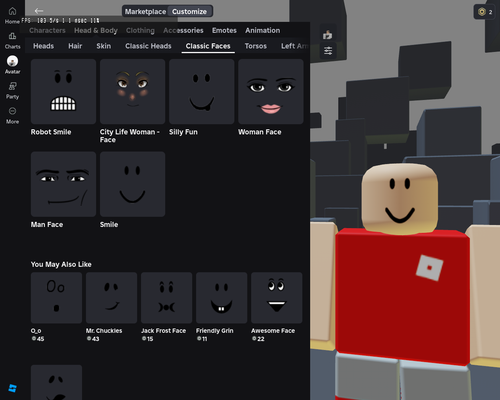This screenshot has width=500, height=400.
Task: Select the Avatar sidebar icon
Action: [12, 61]
